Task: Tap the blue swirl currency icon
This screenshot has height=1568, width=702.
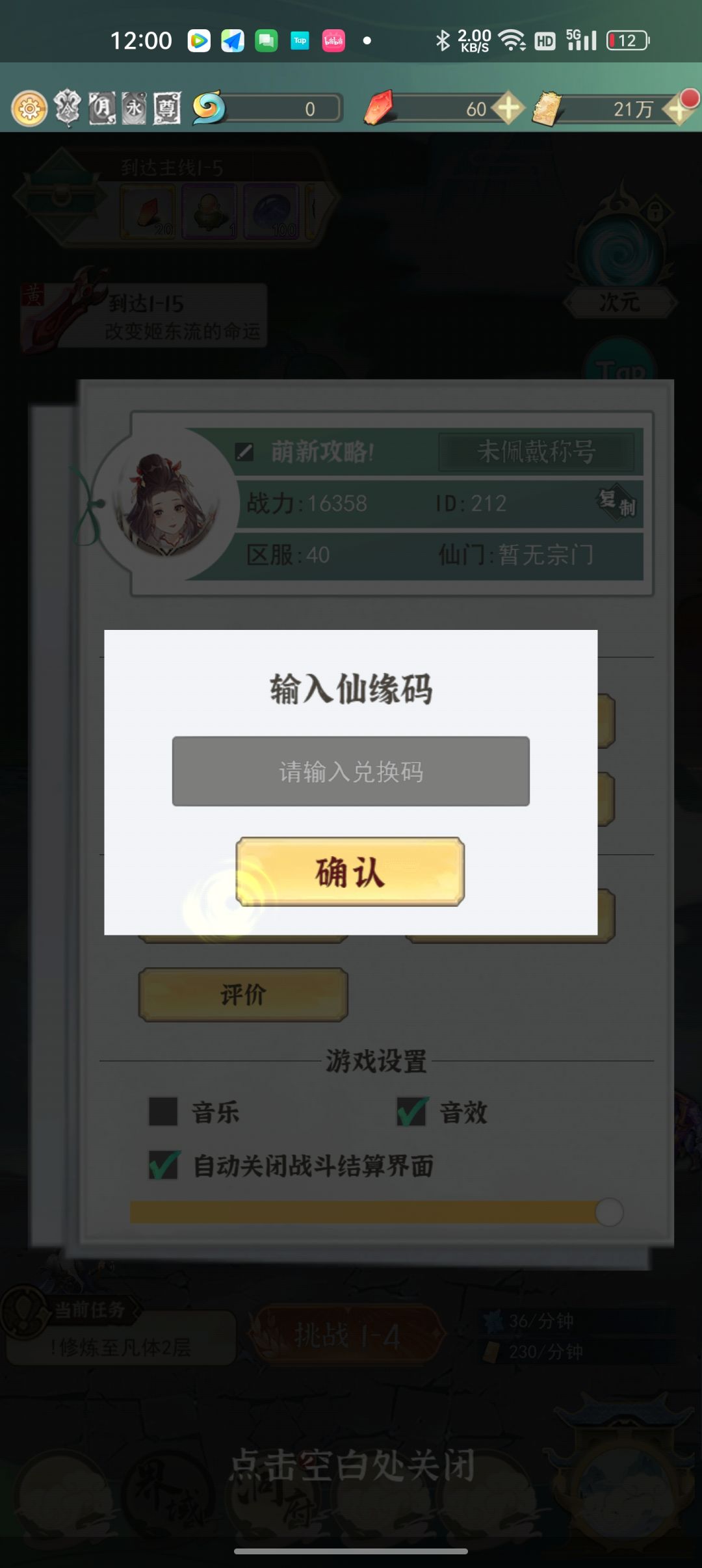Action: [209, 107]
